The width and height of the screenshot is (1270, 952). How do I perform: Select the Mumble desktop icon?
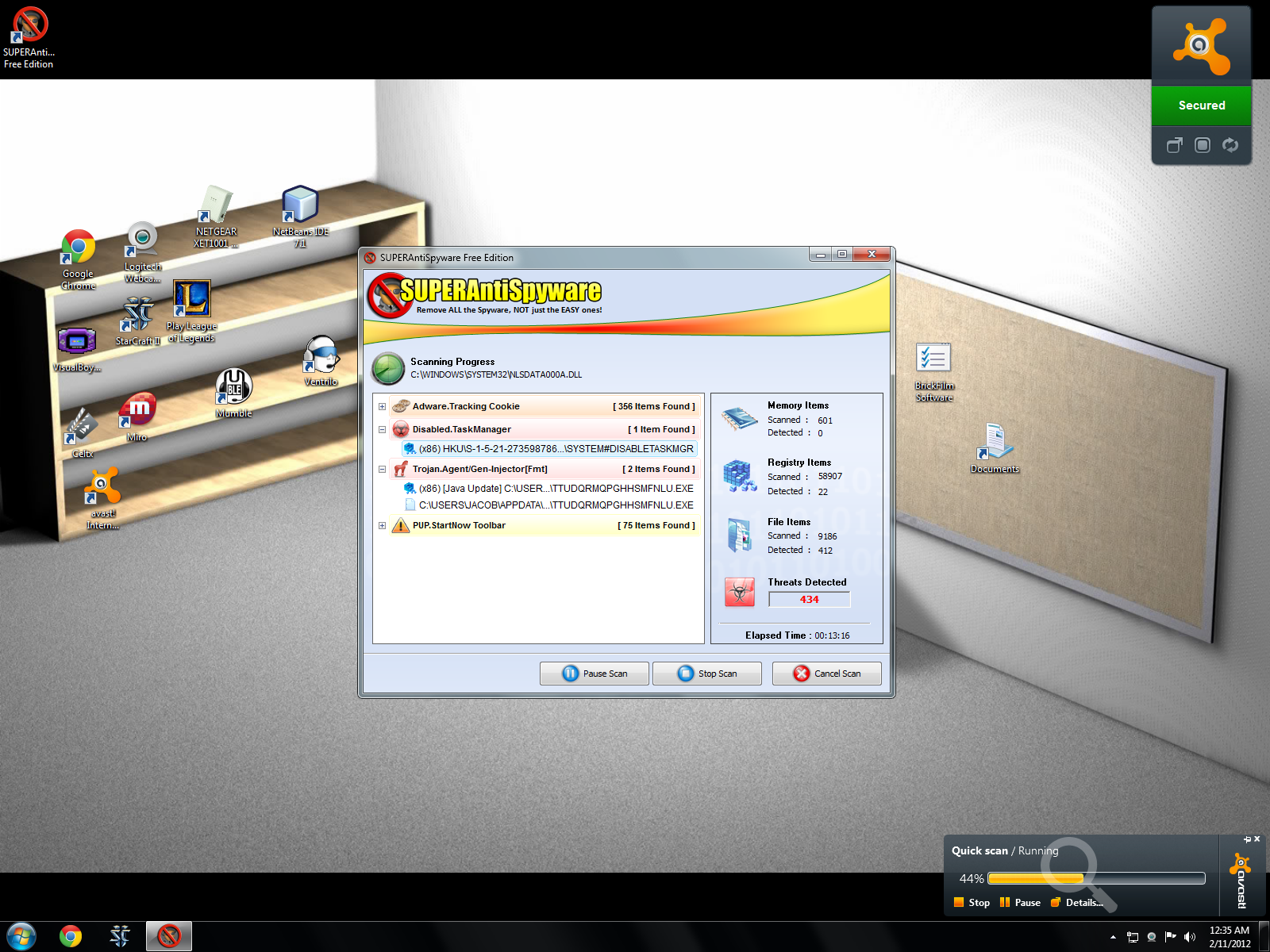pos(234,393)
